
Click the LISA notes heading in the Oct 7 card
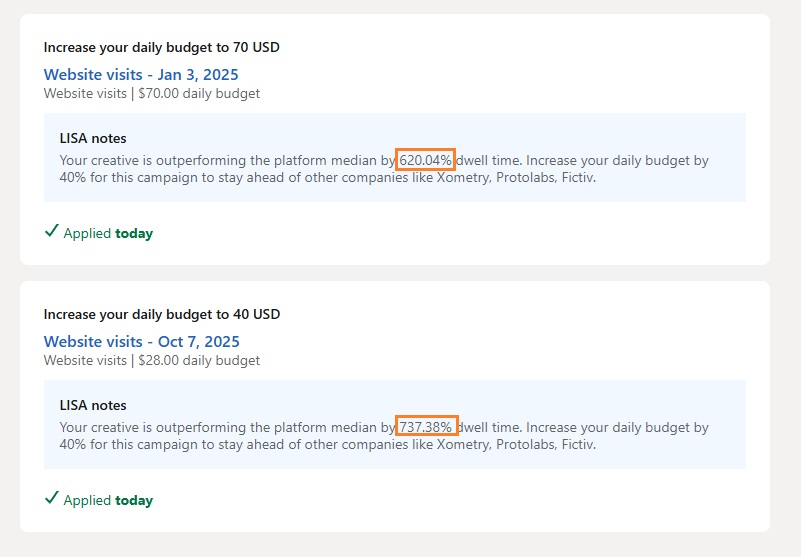coord(93,406)
